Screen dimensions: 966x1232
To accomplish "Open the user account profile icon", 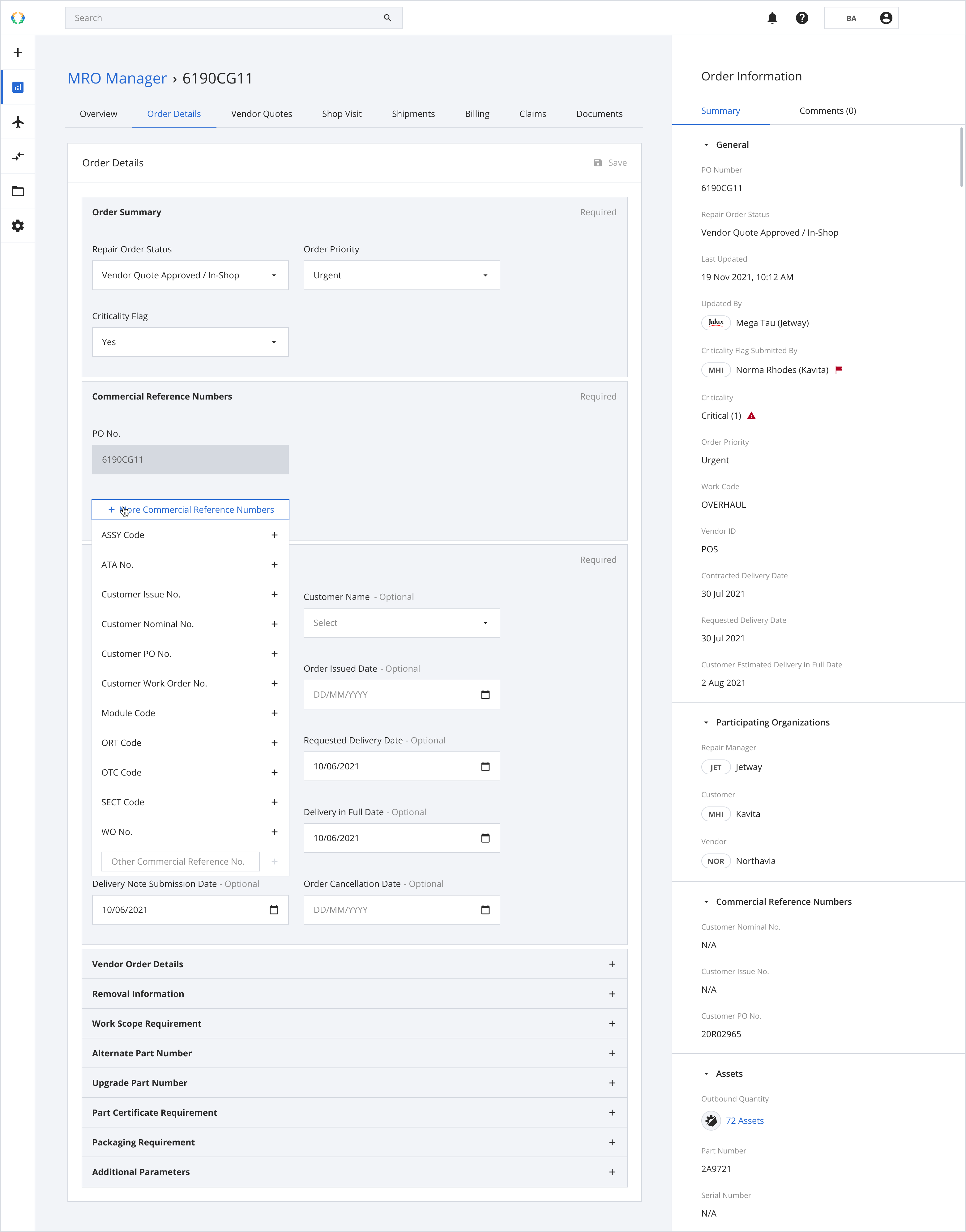I will [x=886, y=18].
